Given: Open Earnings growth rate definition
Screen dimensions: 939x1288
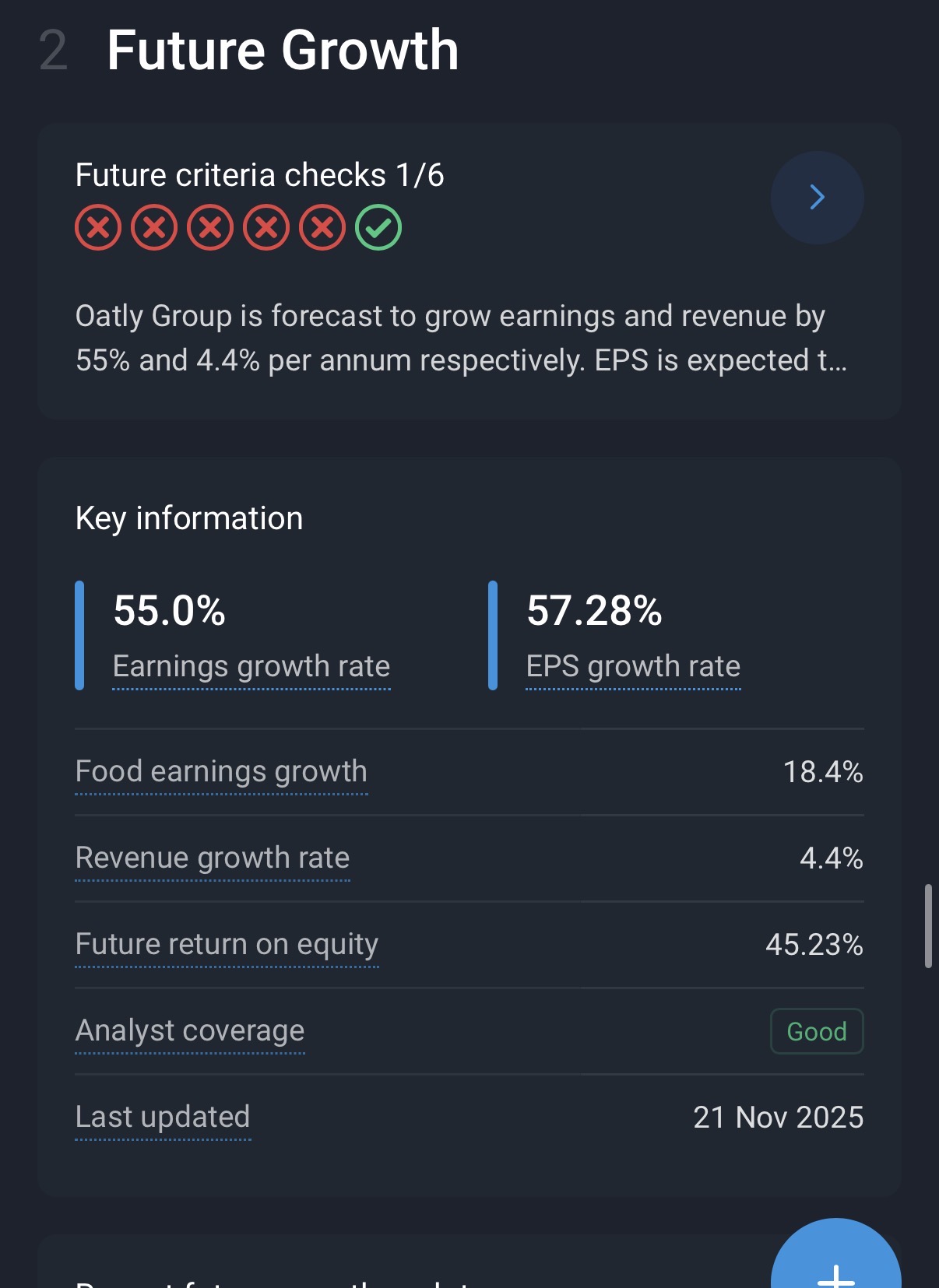Looking at the screenshot, I should 251,667.
